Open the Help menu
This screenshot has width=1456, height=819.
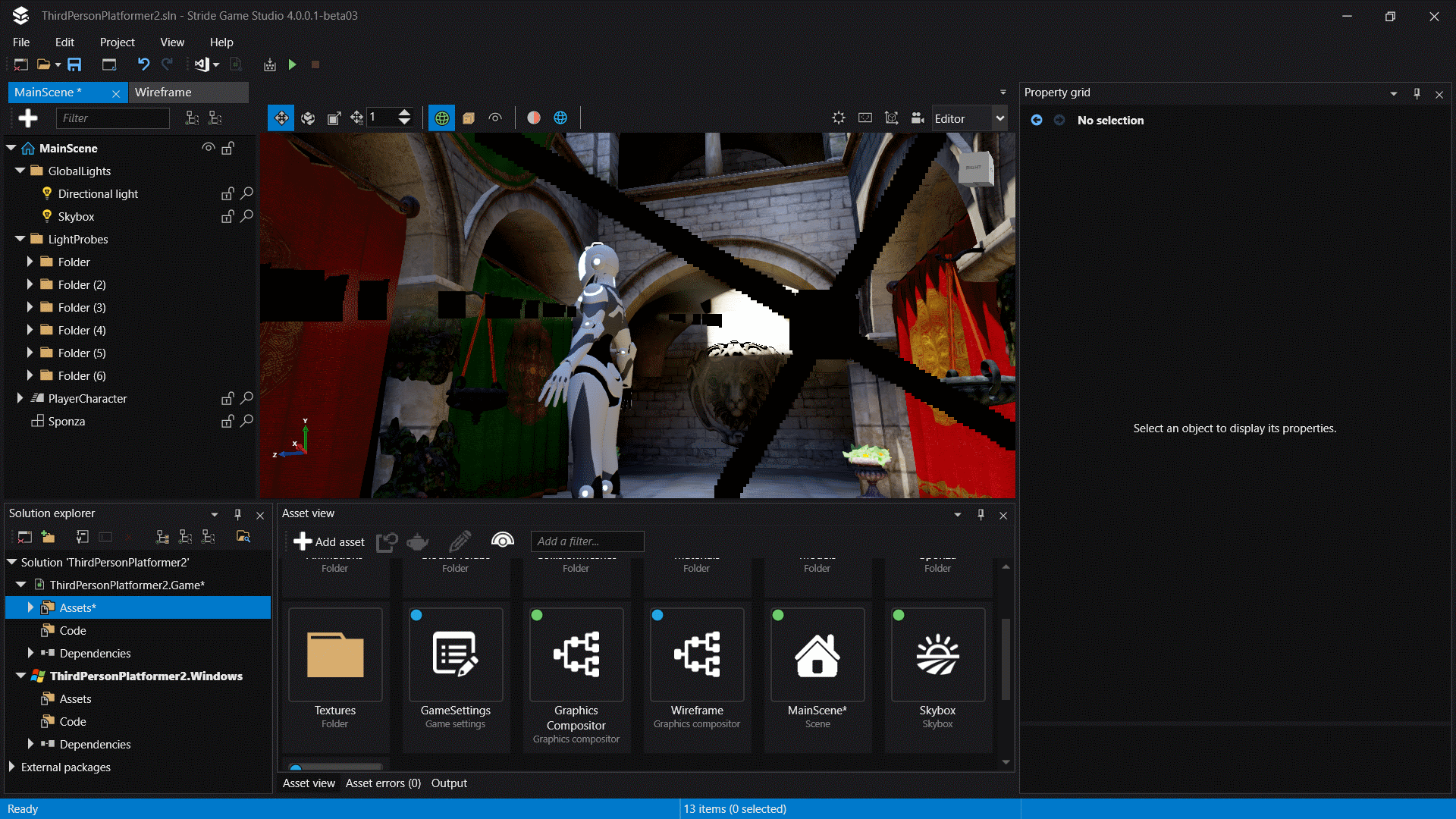pos(221,42)
